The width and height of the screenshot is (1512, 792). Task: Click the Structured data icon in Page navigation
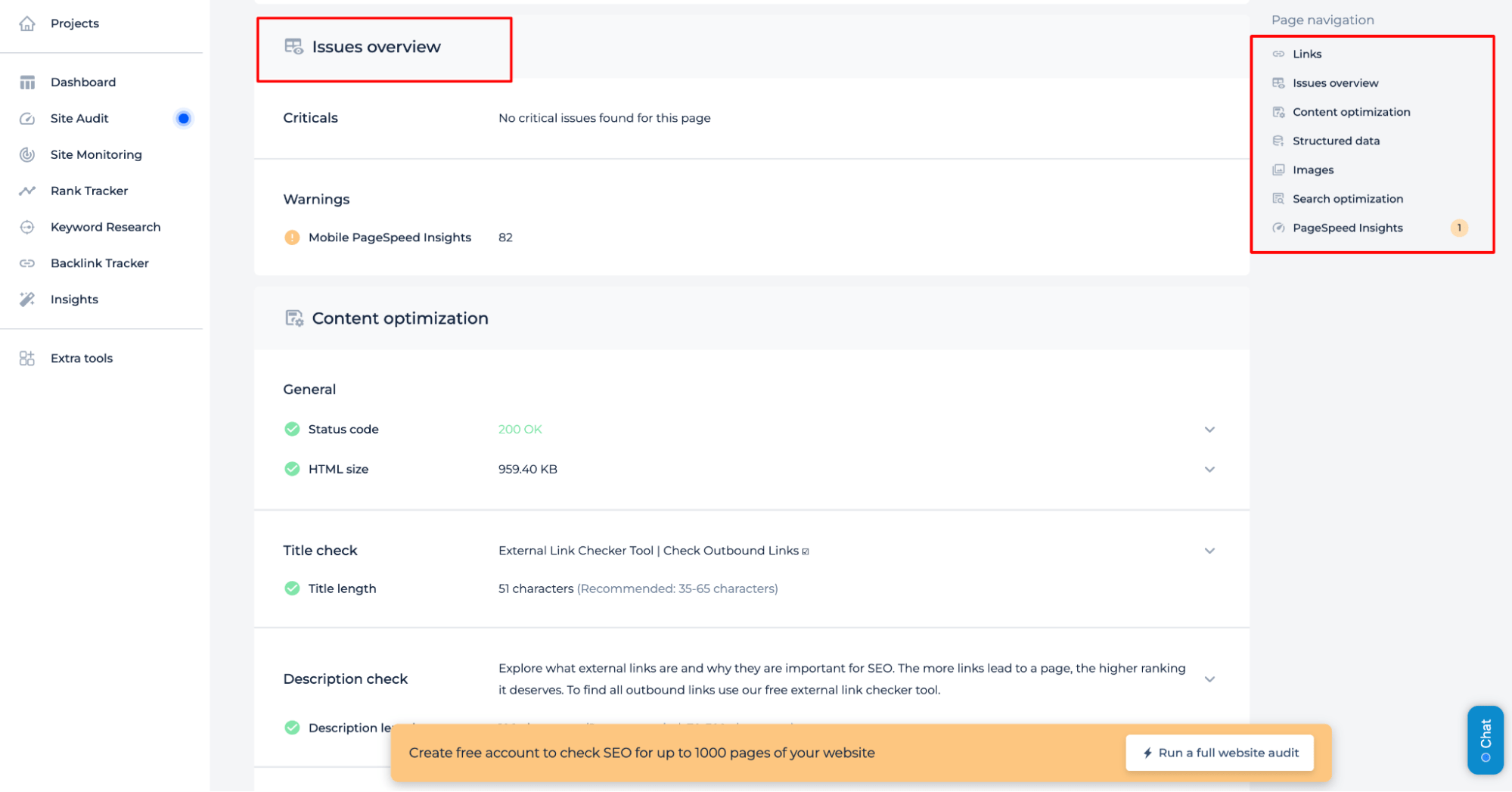click(x=1278, y=141)
